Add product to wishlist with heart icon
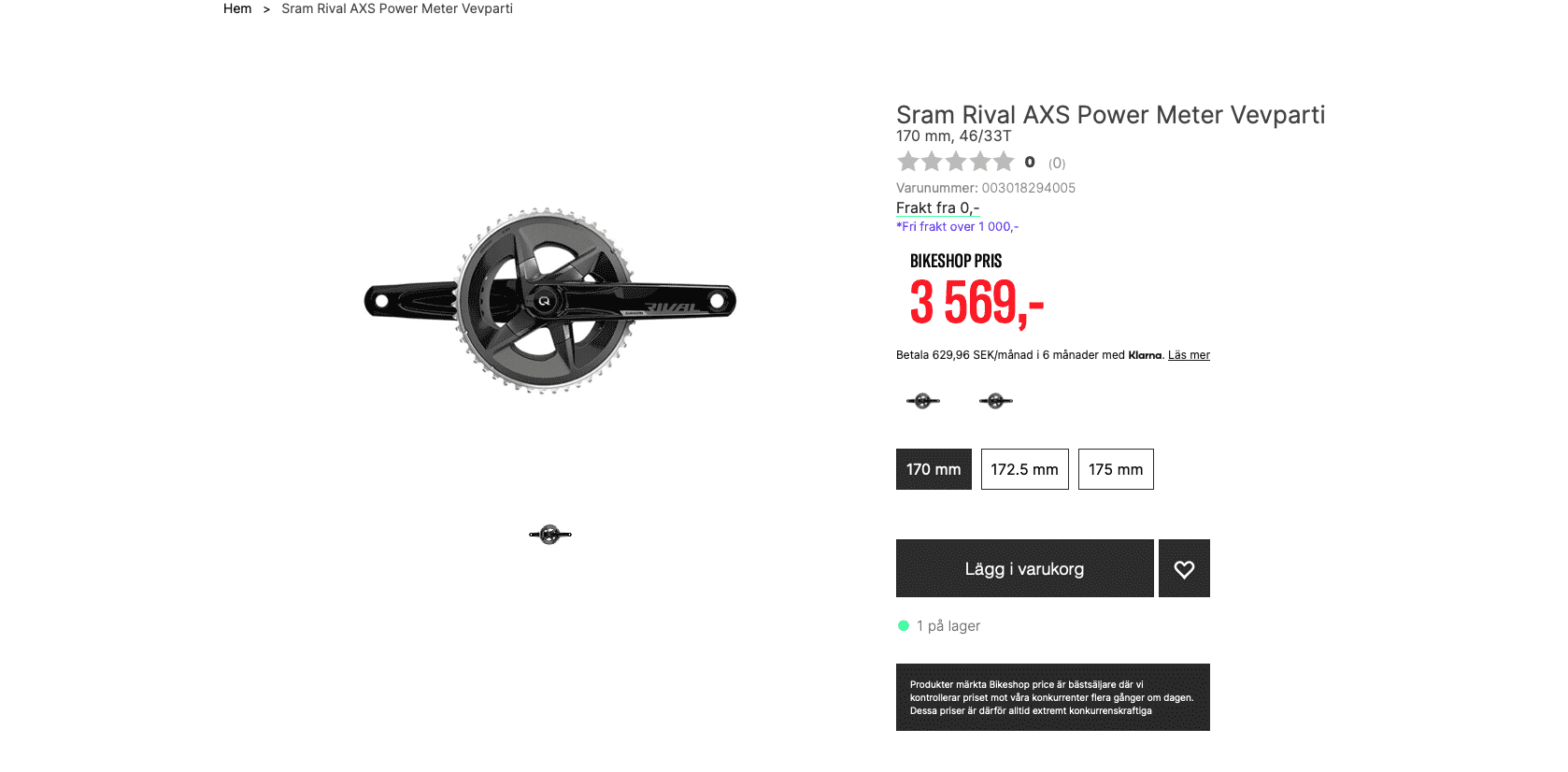 click(x=1184, y=568)
